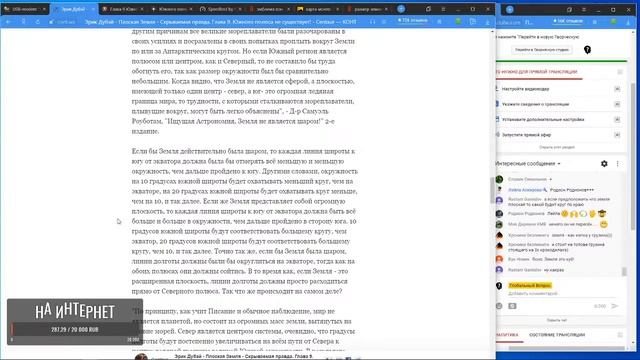Click 'Перейти в Творческую студию' button
The image size is (640, 360).
click(542, 50)
